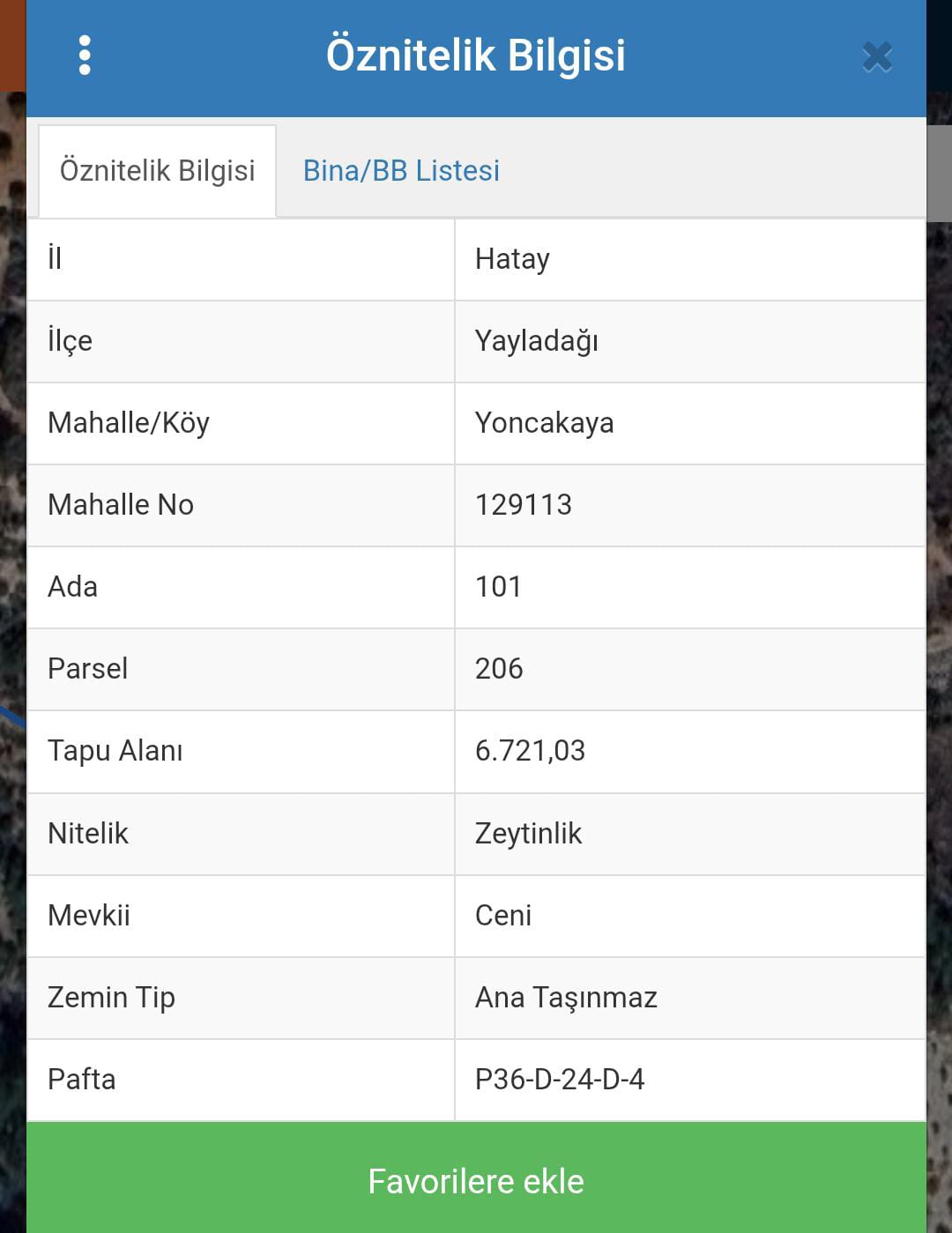This screenshot has width=952, height=1233.
Task: Select the Öznitelik Bilgisi tab
Action: point(157,170)
